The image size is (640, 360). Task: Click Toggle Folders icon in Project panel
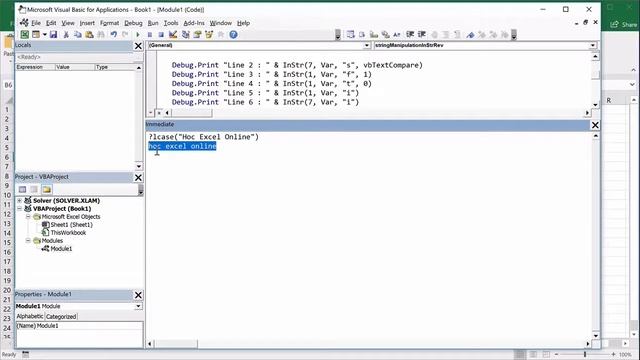point(47,189)
